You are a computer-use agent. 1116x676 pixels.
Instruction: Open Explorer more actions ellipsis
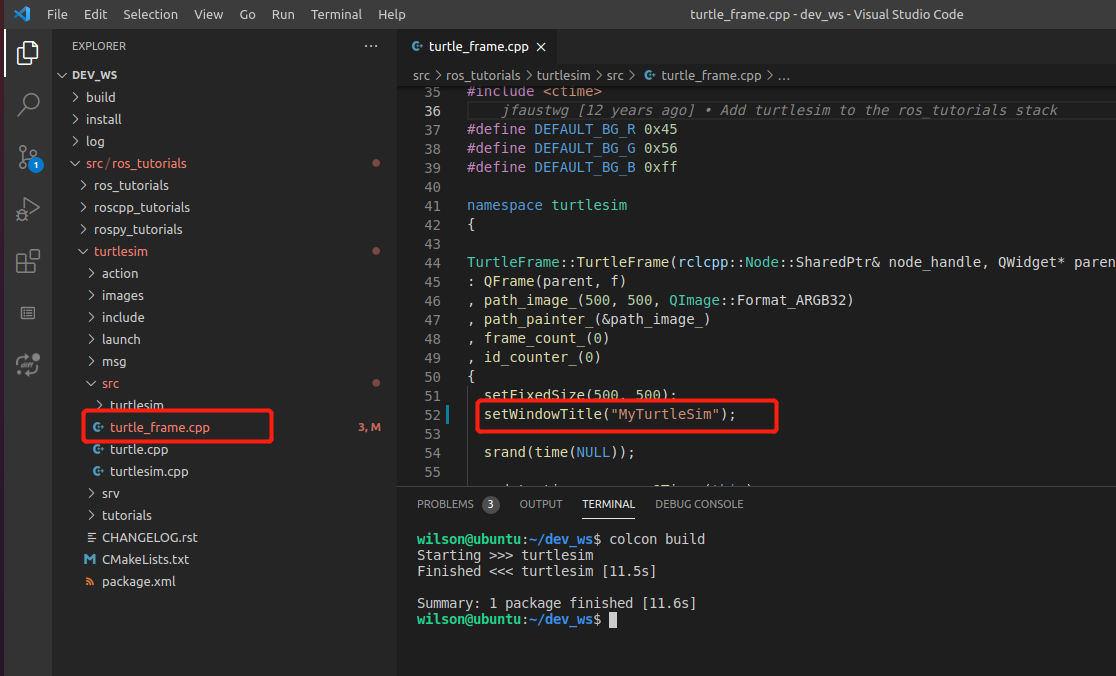coord(371,46)
